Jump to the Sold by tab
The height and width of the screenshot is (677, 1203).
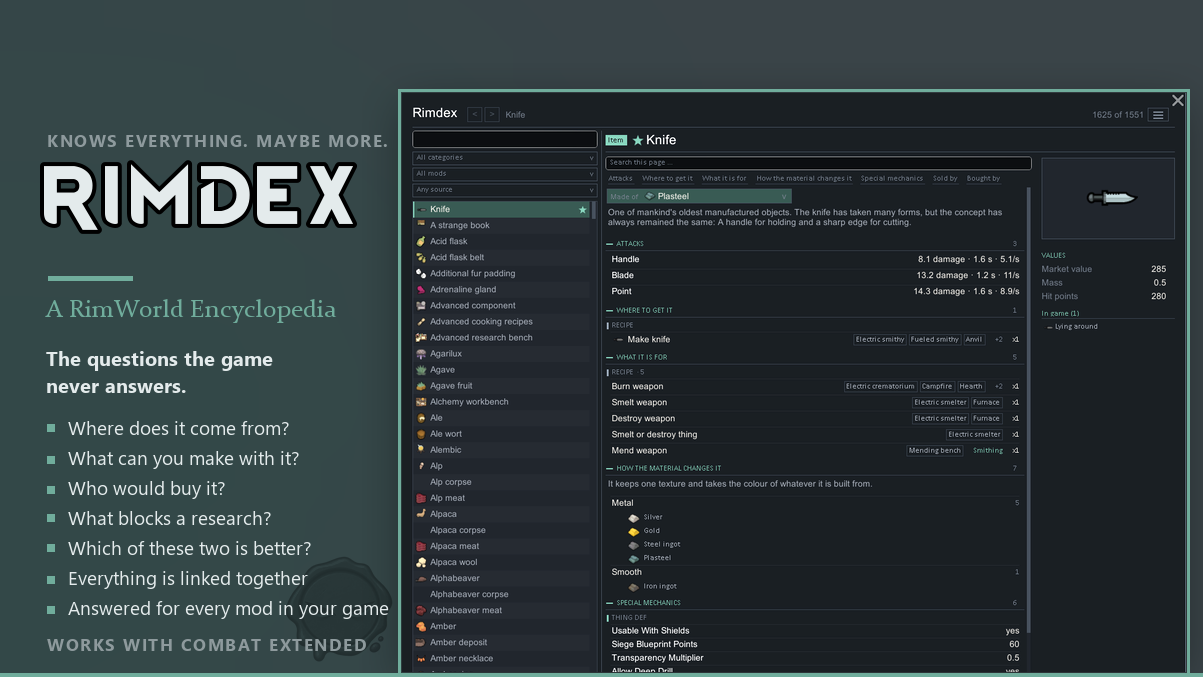[x=945, y=179]
